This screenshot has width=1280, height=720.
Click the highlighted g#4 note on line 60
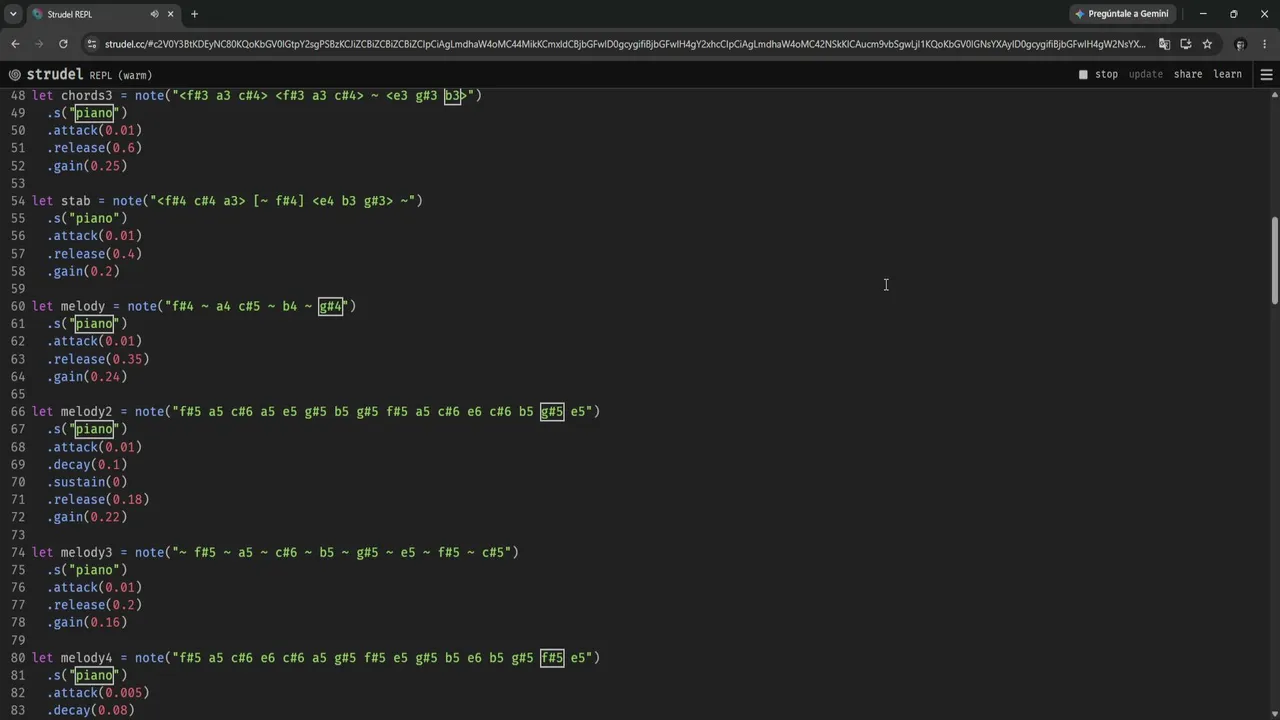coord(330,306)
